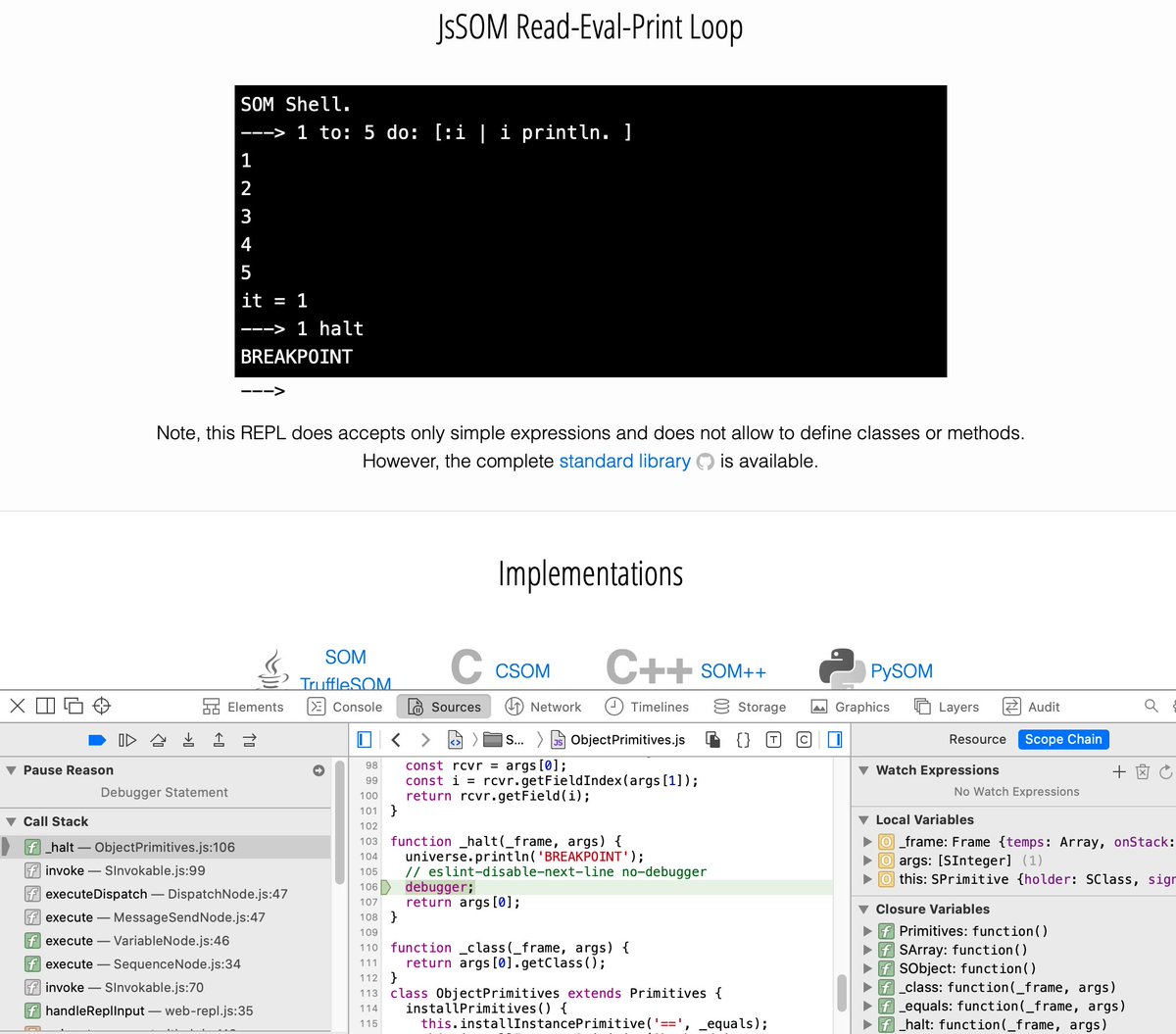1176x1034 pixels.
Task: Open the Audit tab
Action: [1031, 707]
